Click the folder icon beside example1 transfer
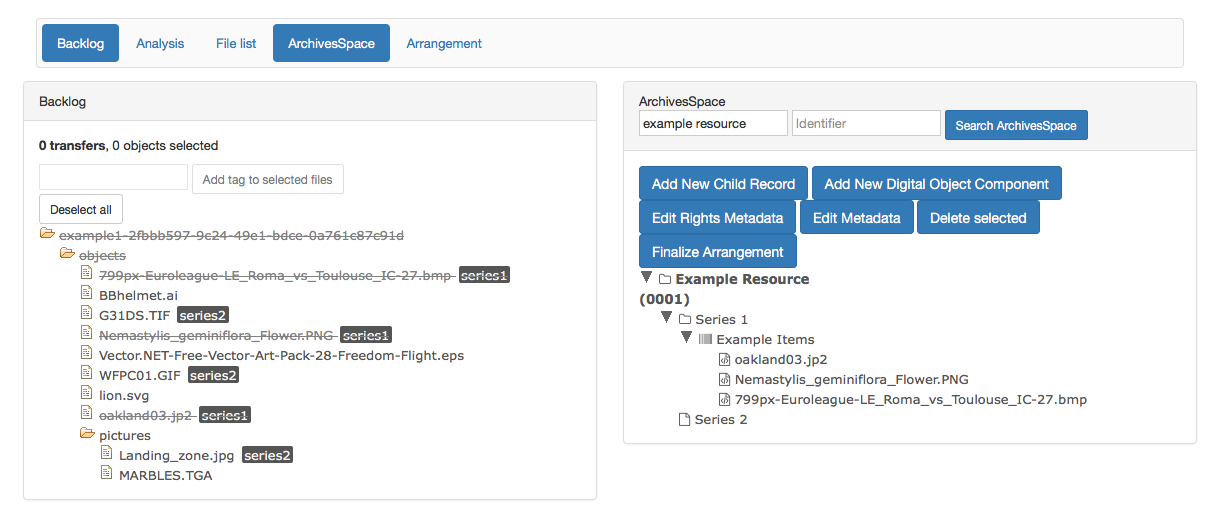Viewport: 1220px width, 518px height. 47,235
